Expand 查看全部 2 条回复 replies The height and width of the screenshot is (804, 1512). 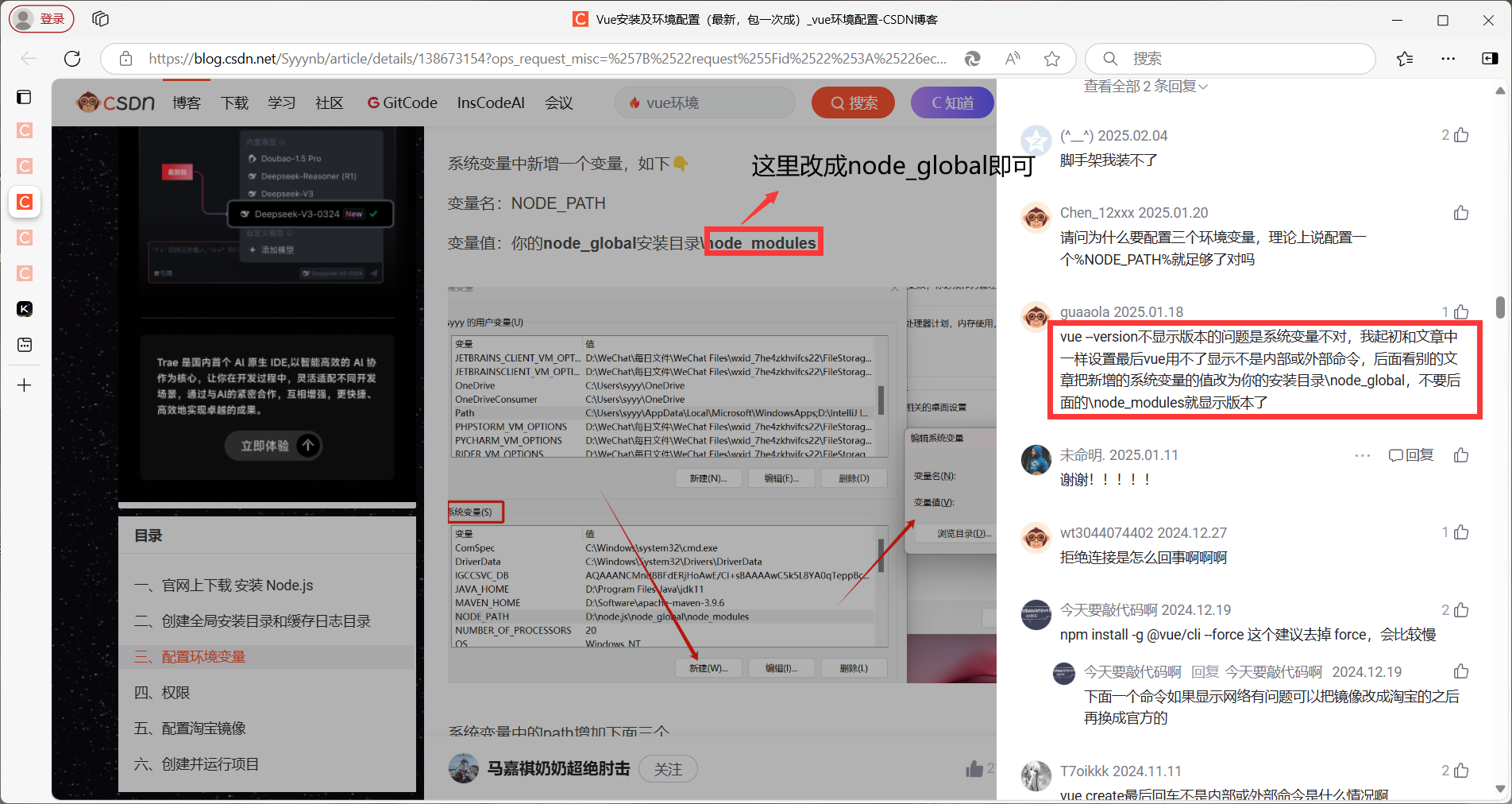tap(1146, 86)
